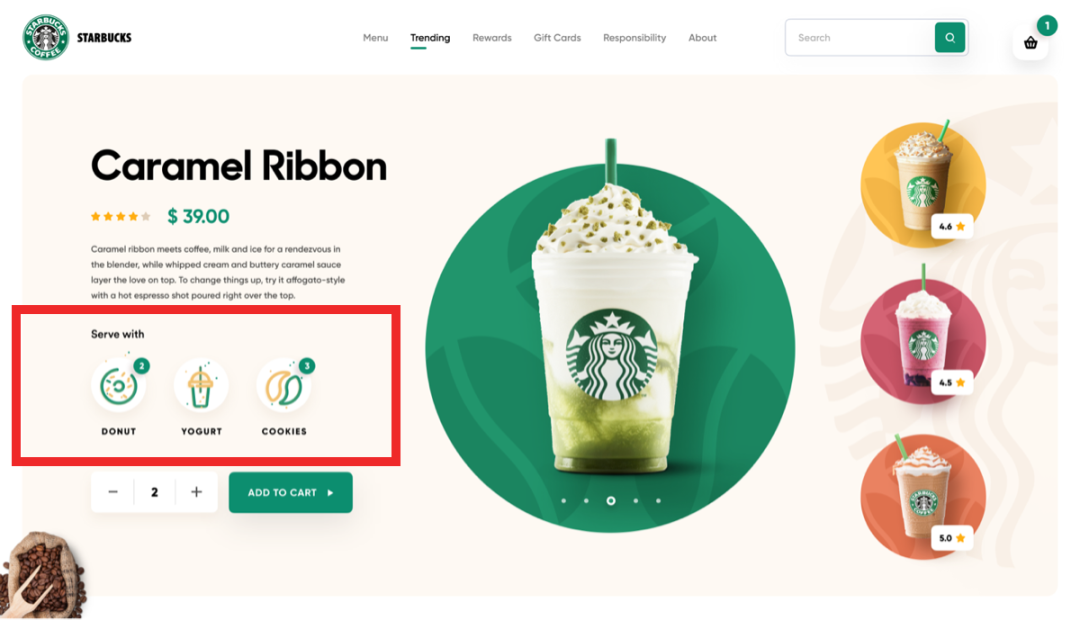Choose the pink berry drink thumbnail rated 4.5
This screenshot has width=1080, height=620.
pyautogui.click(x=923, y=340)
